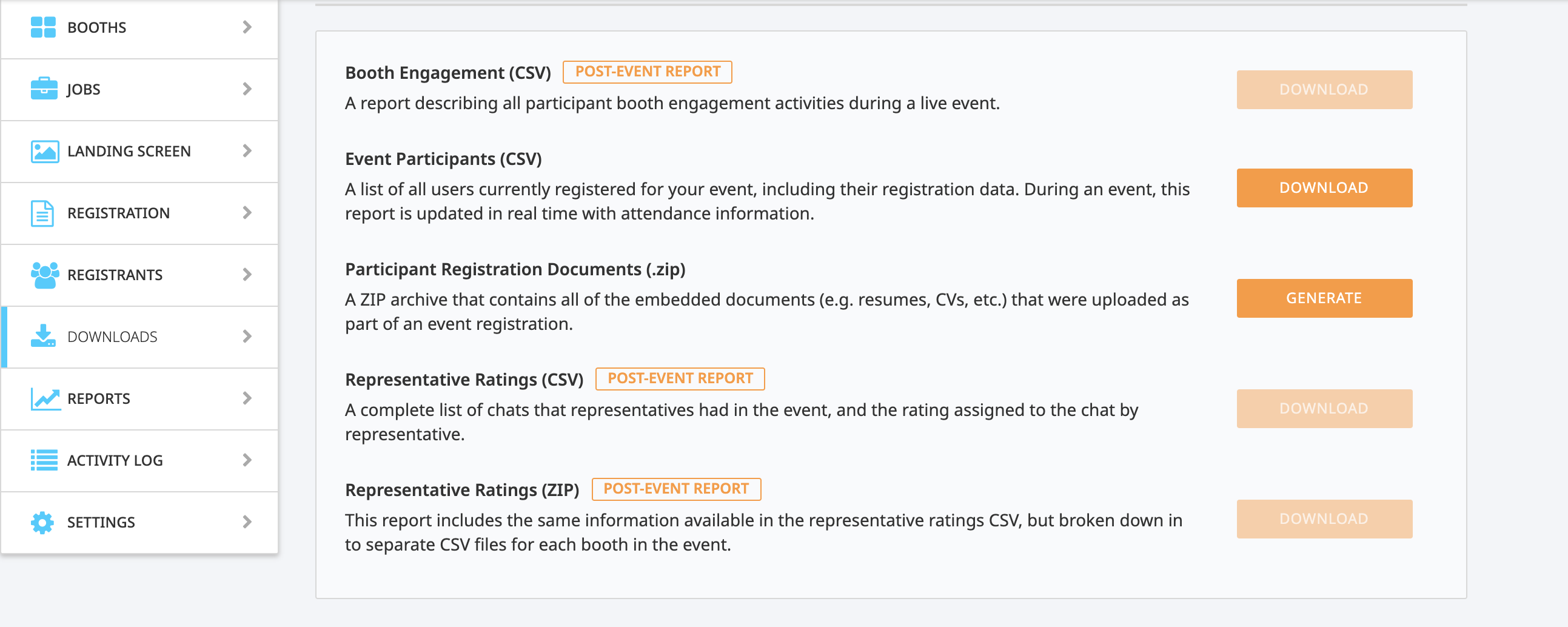1568x627 pixels.
Task: Open the Landing Screen menu item
Action: [139, 151]
